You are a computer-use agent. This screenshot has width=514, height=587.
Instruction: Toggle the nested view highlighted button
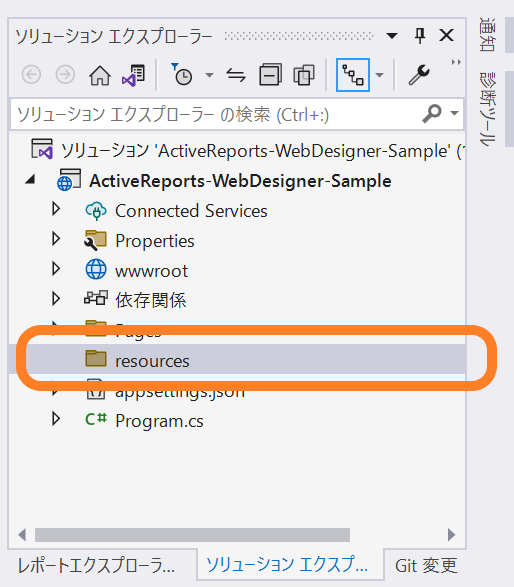click(x=353, y=74)
